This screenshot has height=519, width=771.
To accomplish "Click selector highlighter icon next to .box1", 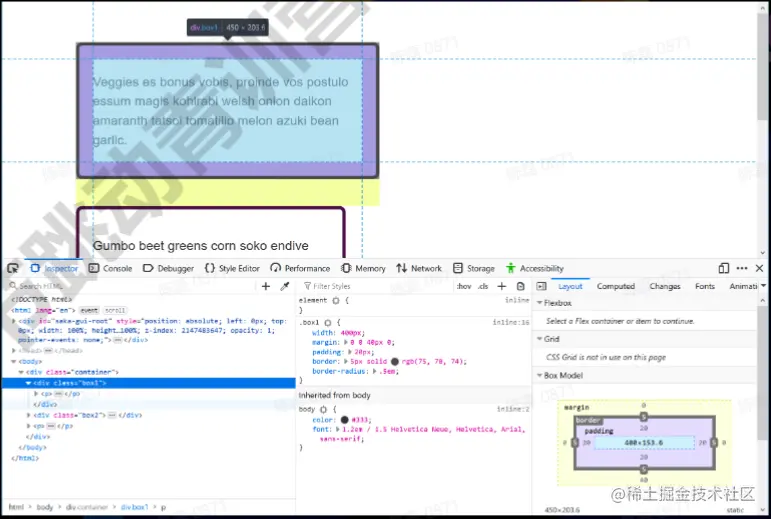I will 327,322.
